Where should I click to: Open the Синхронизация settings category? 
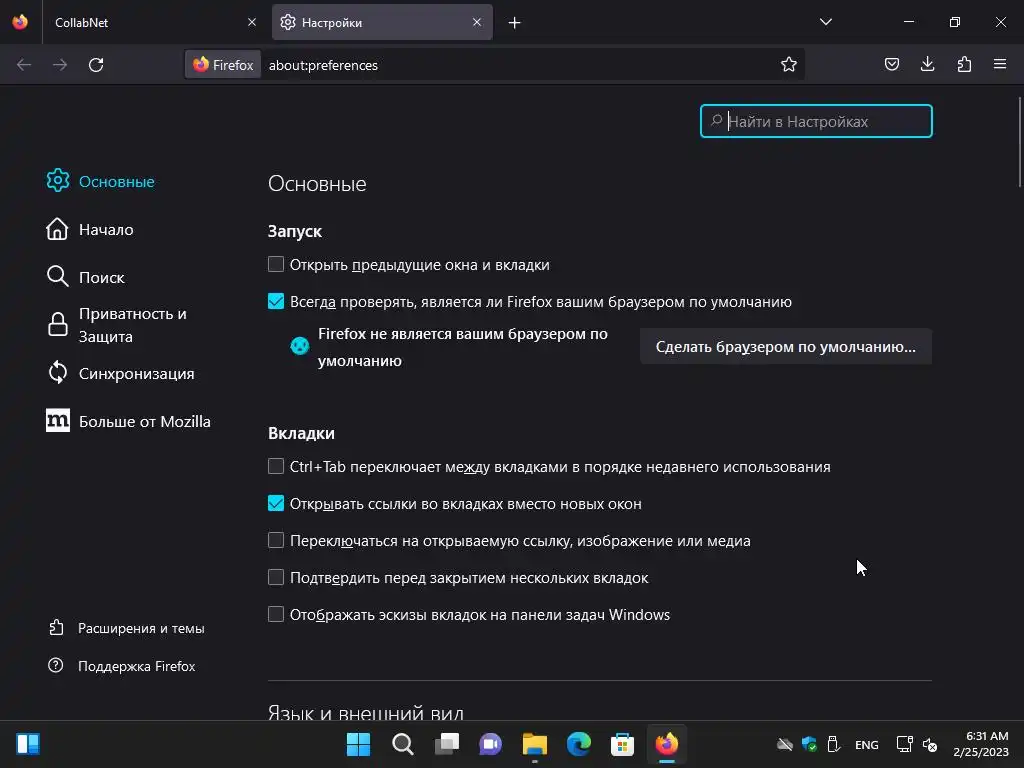(x=121, y=373)
